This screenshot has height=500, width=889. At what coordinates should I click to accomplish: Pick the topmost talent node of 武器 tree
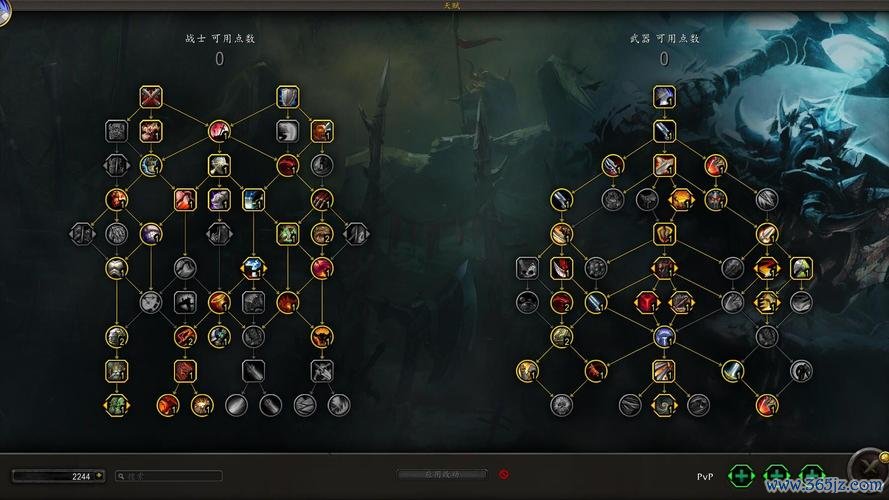[x=664, y=97]
